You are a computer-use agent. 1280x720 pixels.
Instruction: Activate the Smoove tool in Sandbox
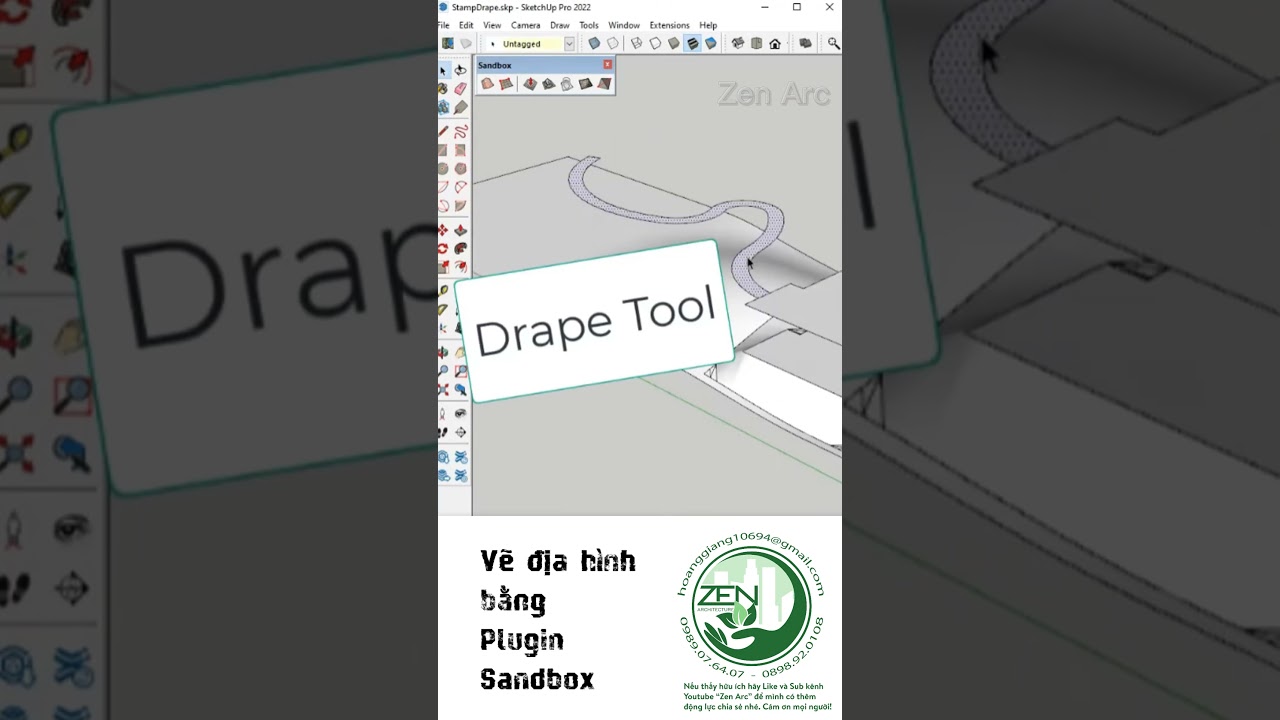coord(530,84)
